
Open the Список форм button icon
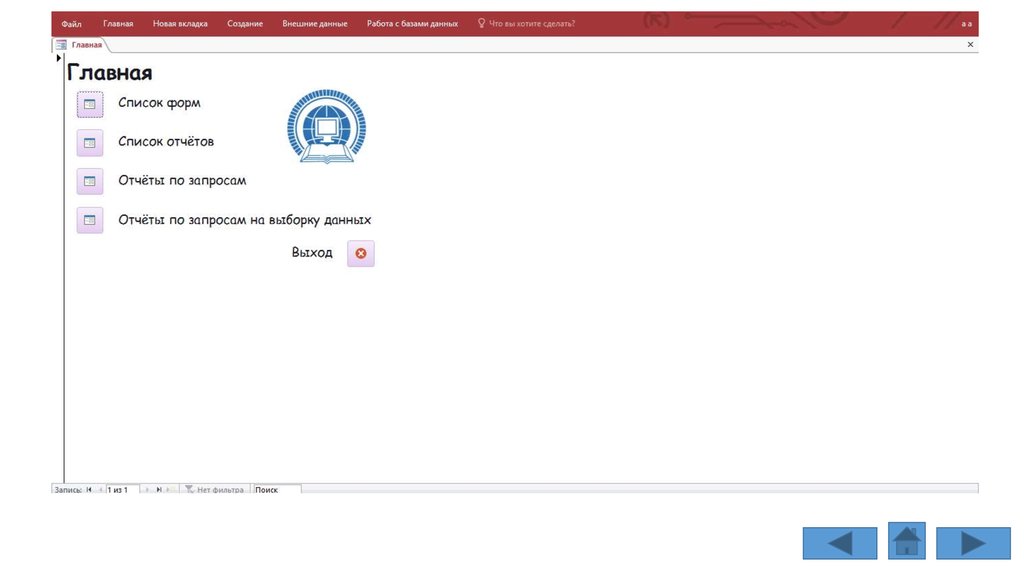coord(90,104)
